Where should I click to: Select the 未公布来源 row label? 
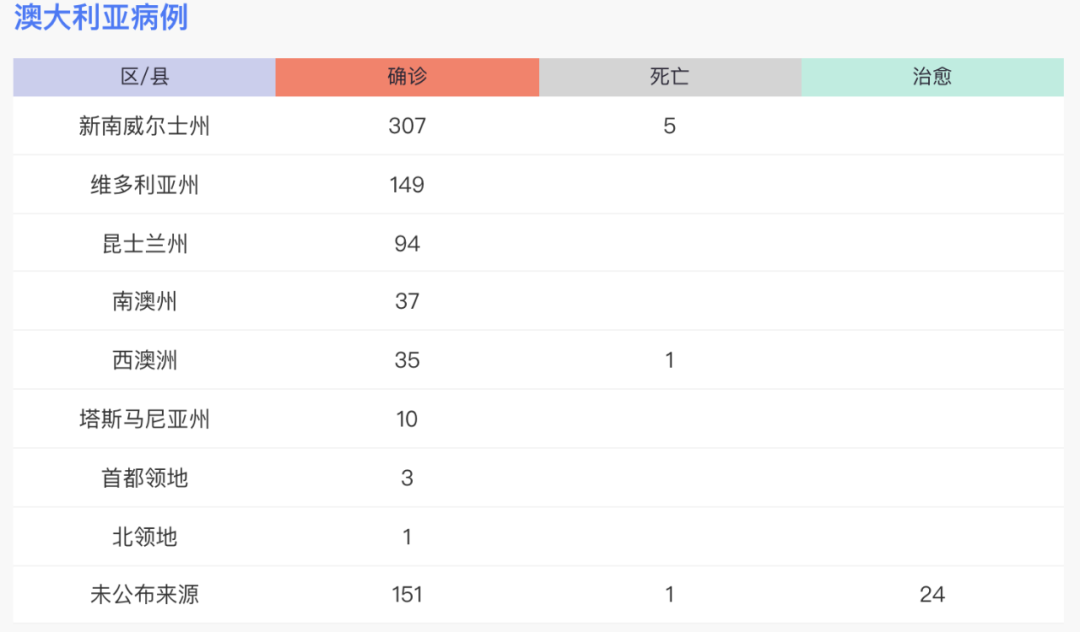[x=144, y=595]
